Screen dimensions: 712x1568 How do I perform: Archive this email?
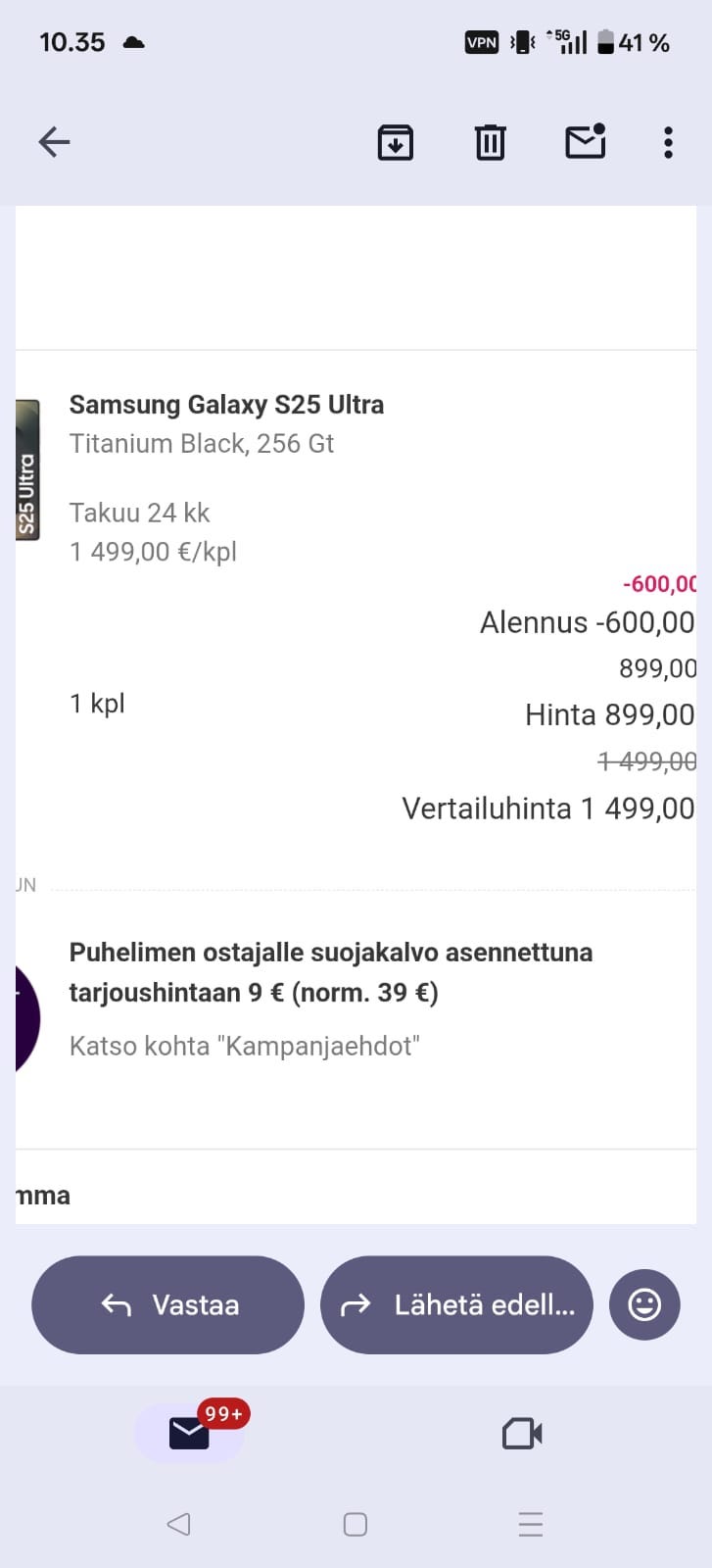tap(396, 143)
